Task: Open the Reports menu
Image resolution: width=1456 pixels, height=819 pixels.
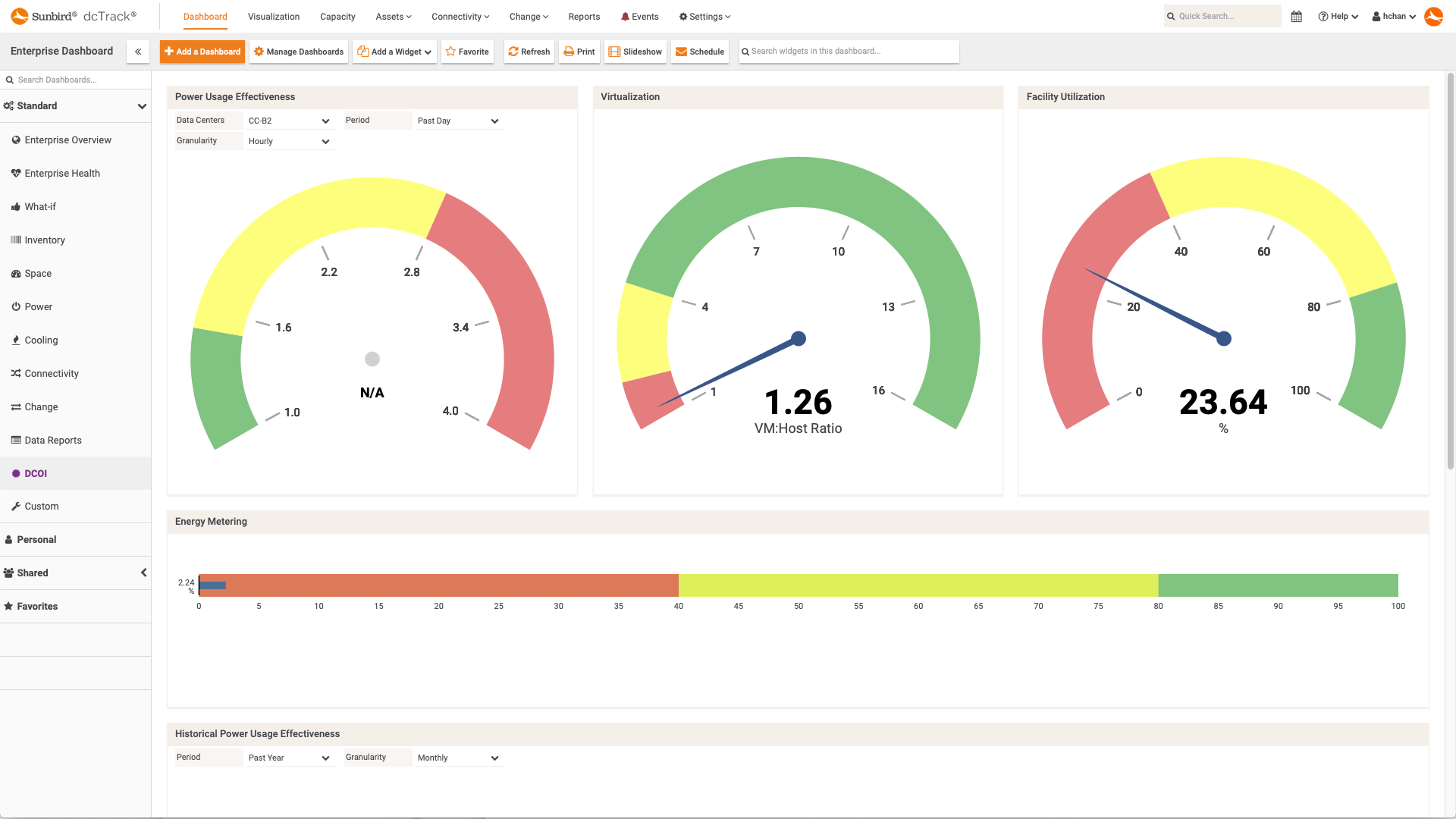Action: tap(584, 16)
